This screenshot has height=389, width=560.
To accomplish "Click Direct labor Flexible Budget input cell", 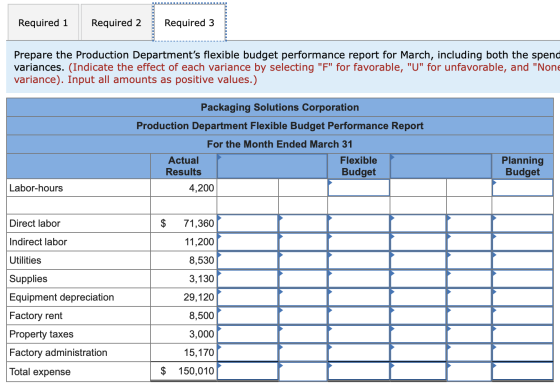I will click(x=359, y=224).
